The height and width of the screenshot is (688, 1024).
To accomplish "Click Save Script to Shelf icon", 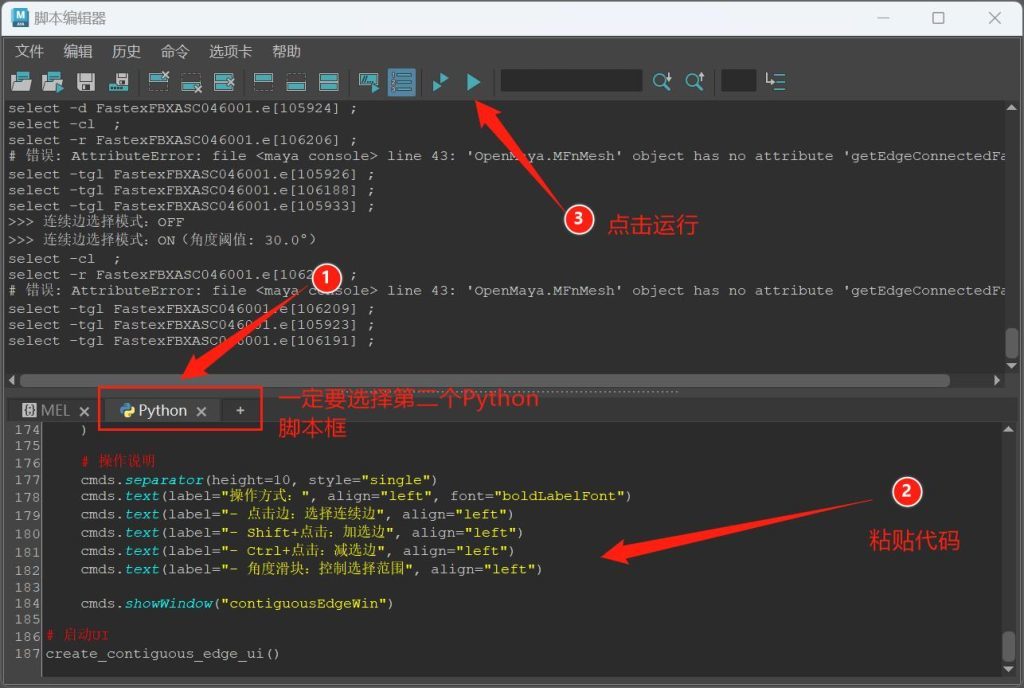I will tap(119, 82).
